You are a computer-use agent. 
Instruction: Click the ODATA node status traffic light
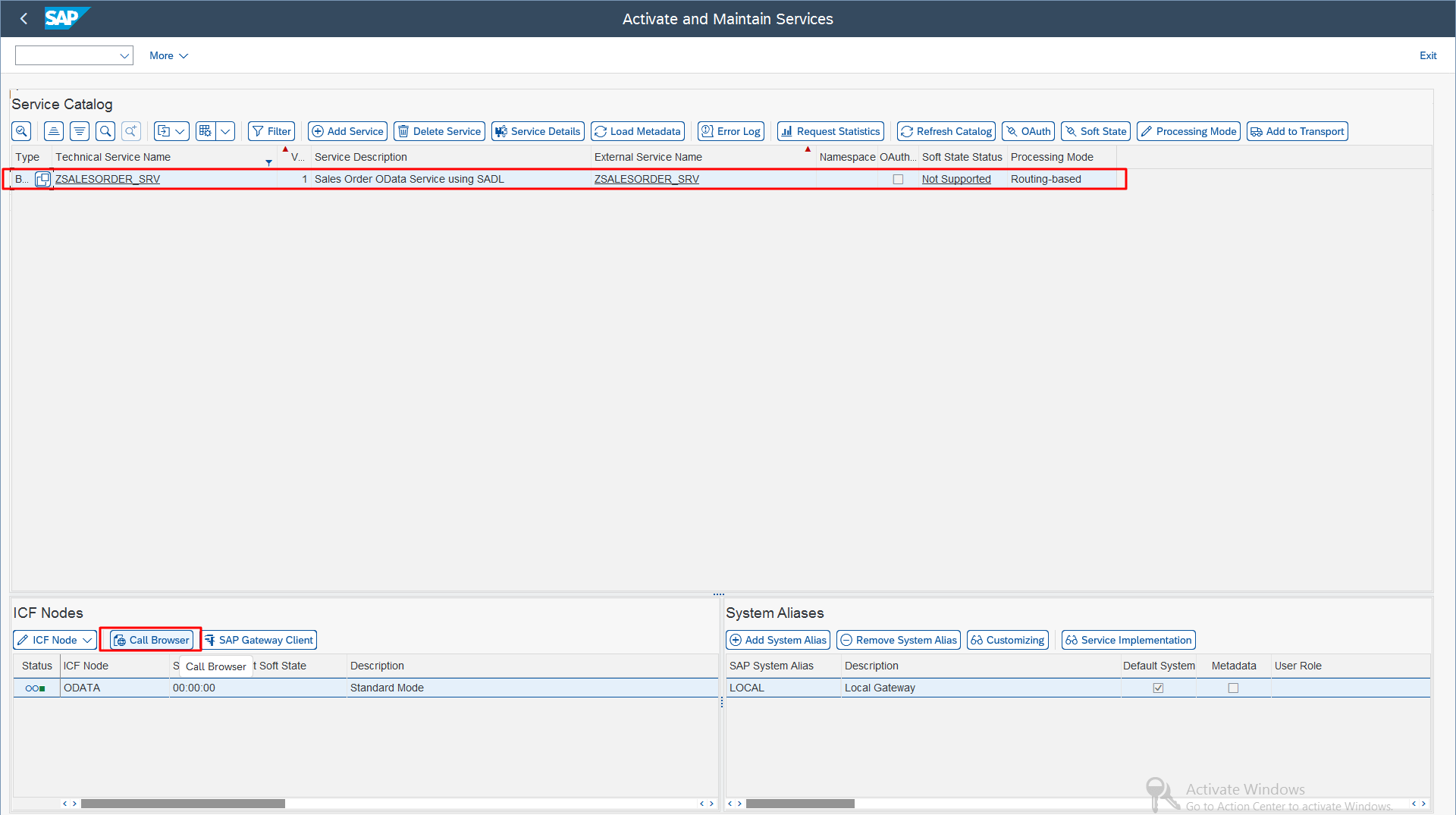point(36,688)
